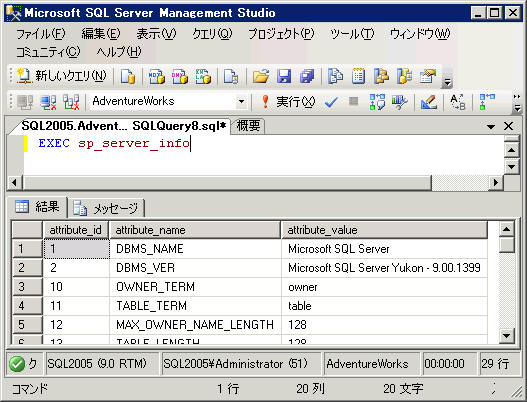The image size is (527, 402).
Task: Click the DBMS_NAME cell
Action: coord(195,249)
